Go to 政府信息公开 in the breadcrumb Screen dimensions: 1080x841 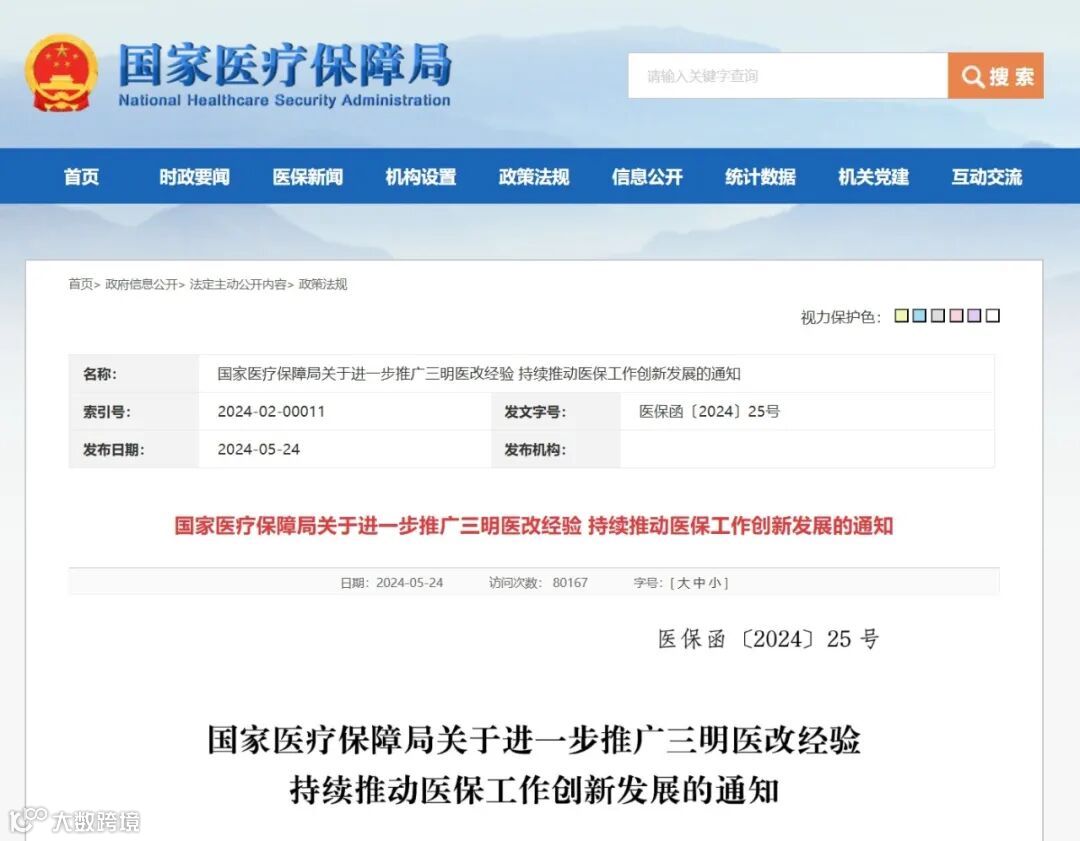click(141, 284)
